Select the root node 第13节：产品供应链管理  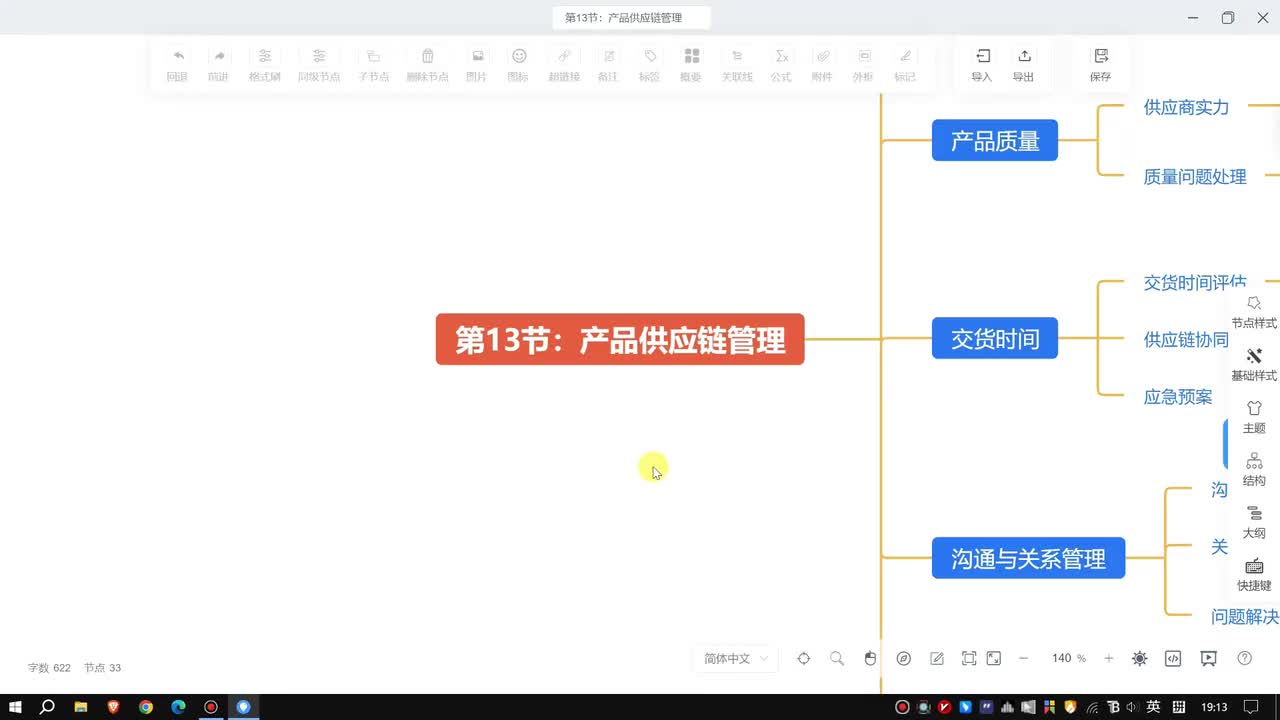pyautogui.click(x=620, y=339)
